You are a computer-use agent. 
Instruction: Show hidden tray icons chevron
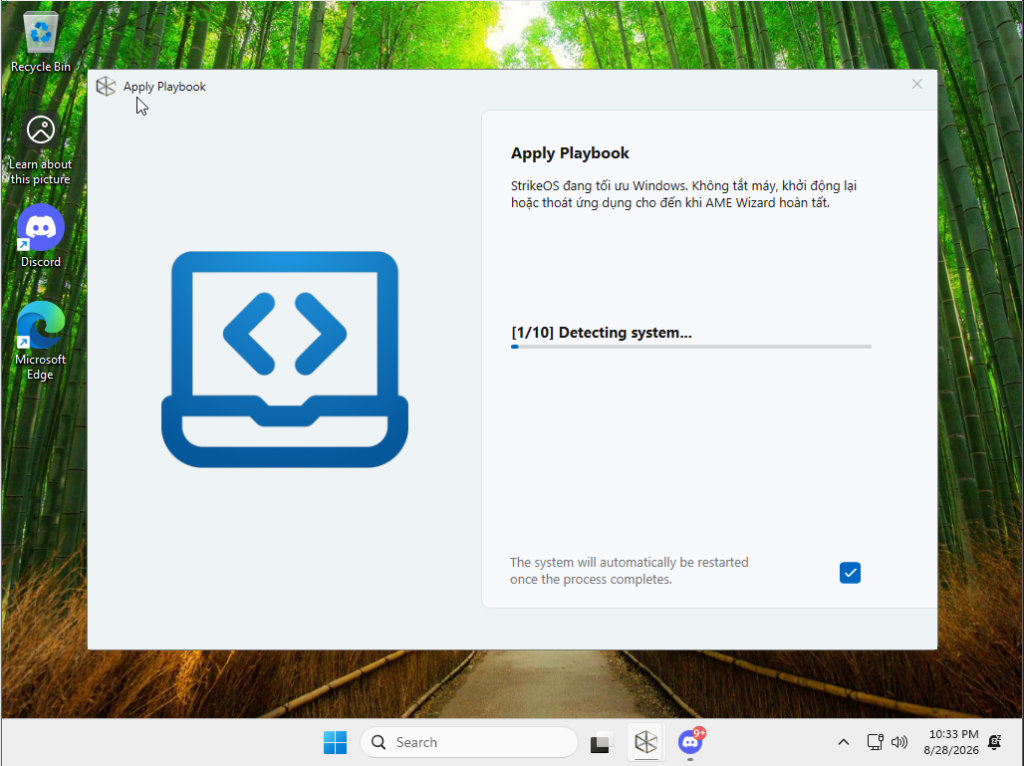click(844, 742)
